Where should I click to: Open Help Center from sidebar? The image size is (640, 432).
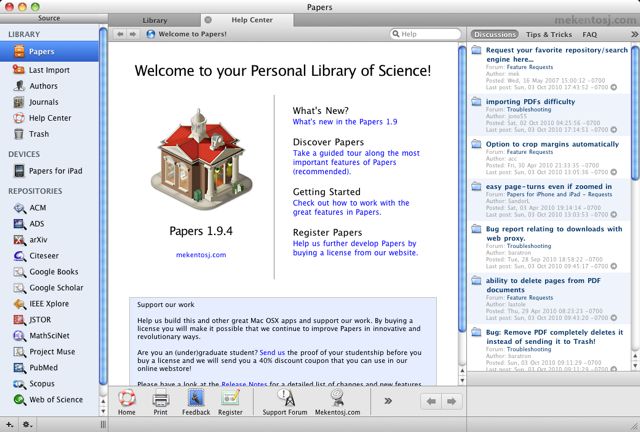49,118
